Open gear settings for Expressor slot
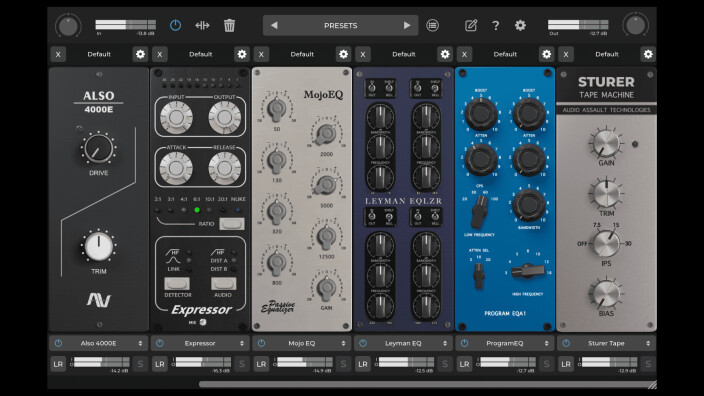The image size is (704, 396). (242, 54)
